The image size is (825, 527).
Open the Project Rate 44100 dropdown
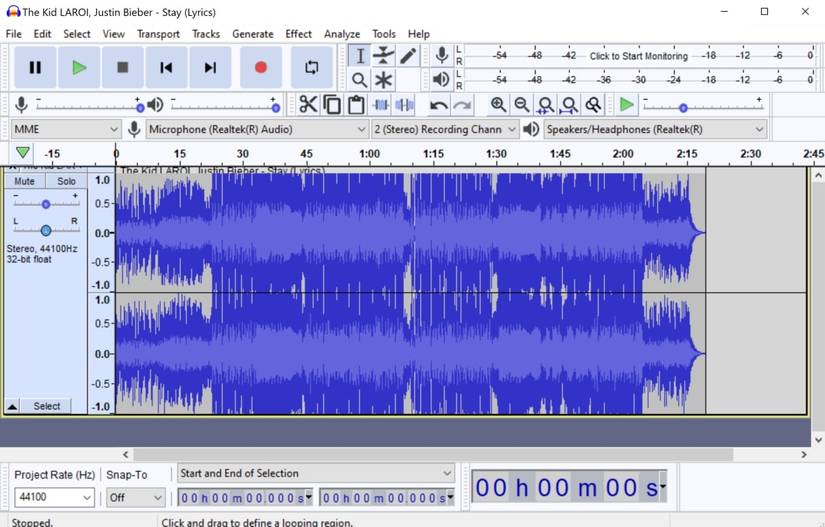point(54,497)
